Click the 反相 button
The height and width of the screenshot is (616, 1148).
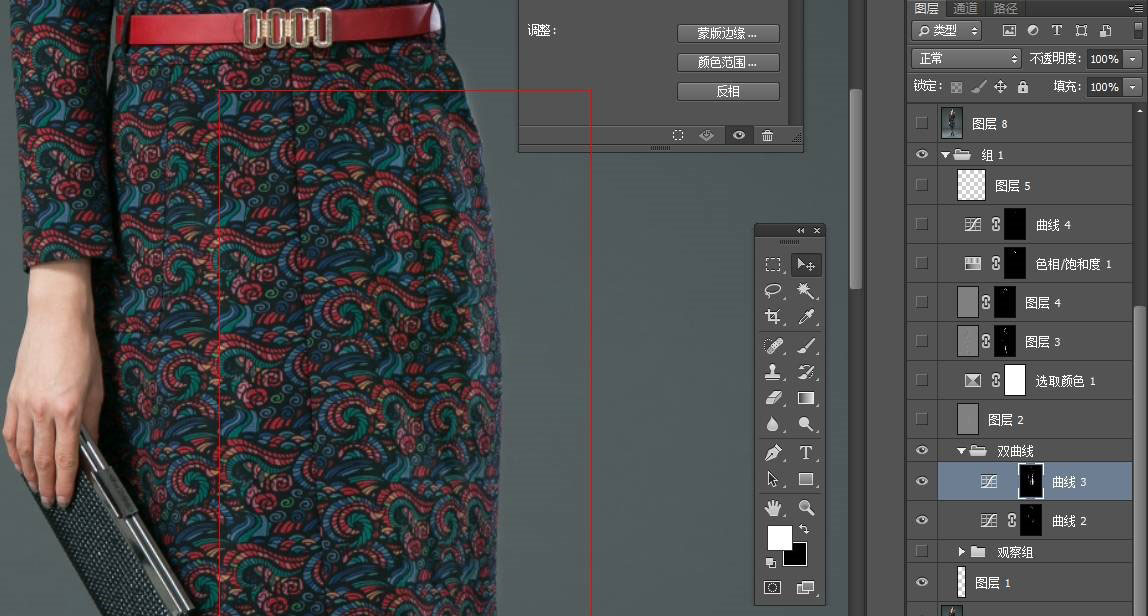pyautogui.click(x=728, y=91)
